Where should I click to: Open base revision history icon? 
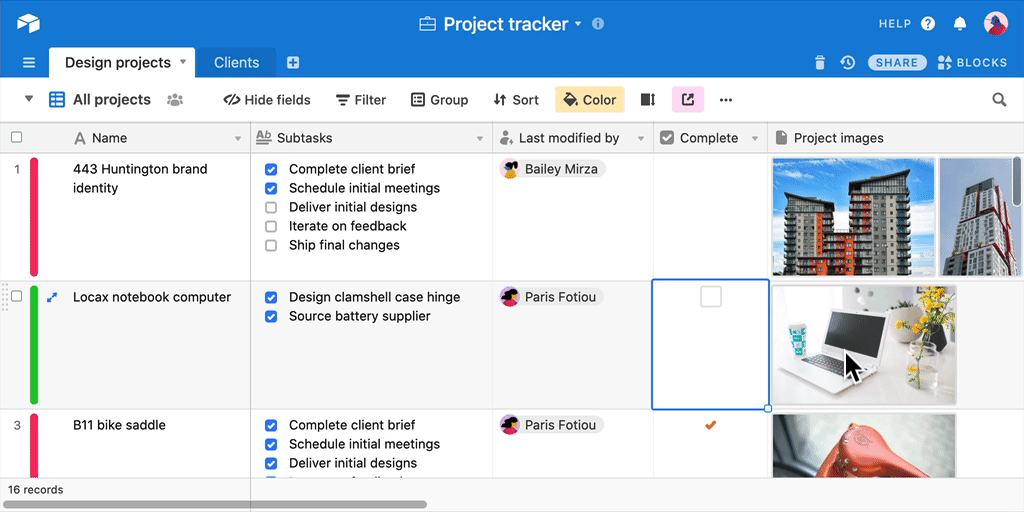pyautogui.click(x=848, y=63)
